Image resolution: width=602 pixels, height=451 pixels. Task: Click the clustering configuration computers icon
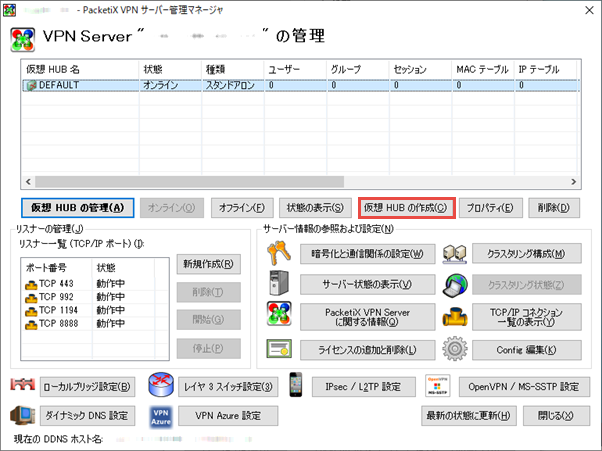coord(454,254)
